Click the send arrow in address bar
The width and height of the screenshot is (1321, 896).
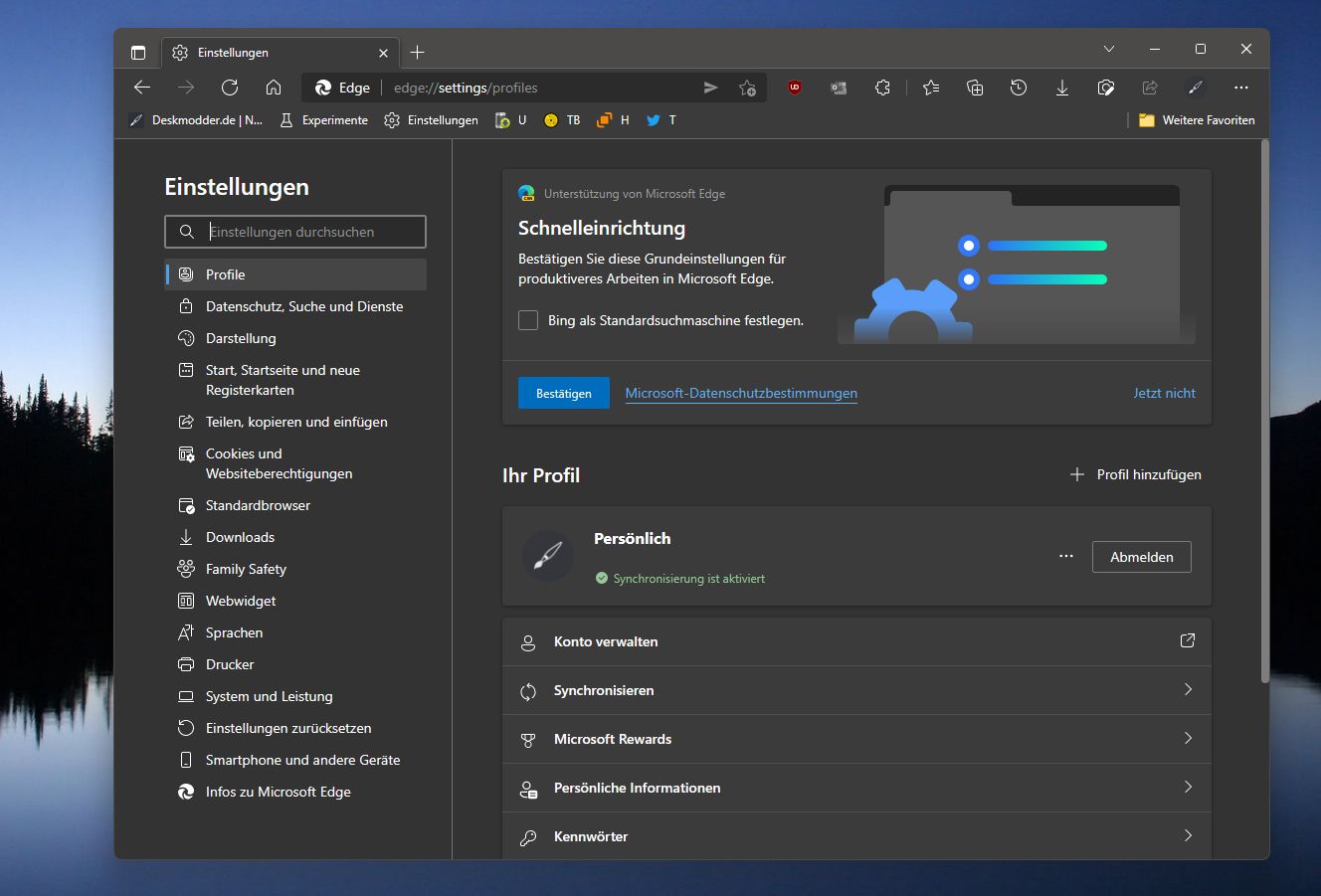pos(710,88)
